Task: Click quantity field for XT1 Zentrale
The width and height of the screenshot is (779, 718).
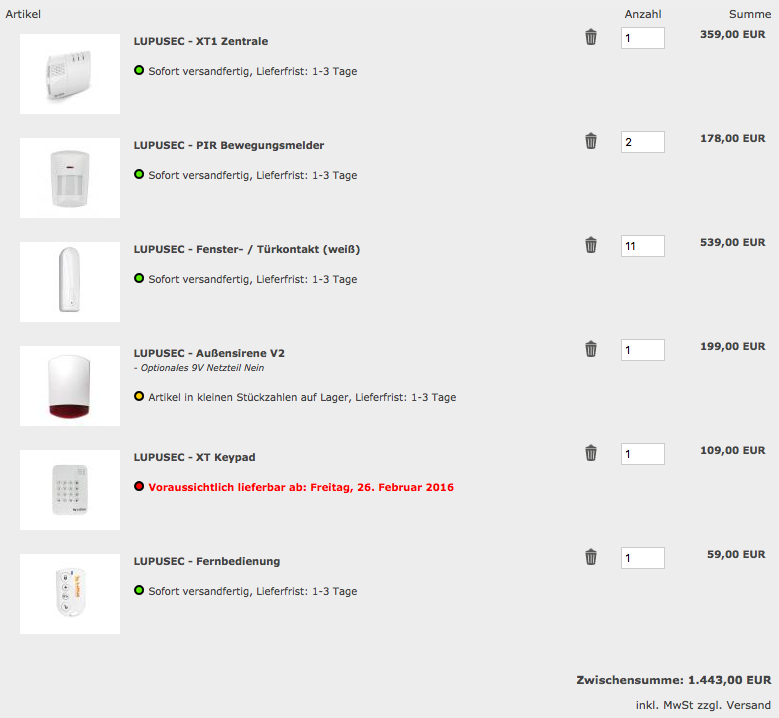Action: (642, 38)
